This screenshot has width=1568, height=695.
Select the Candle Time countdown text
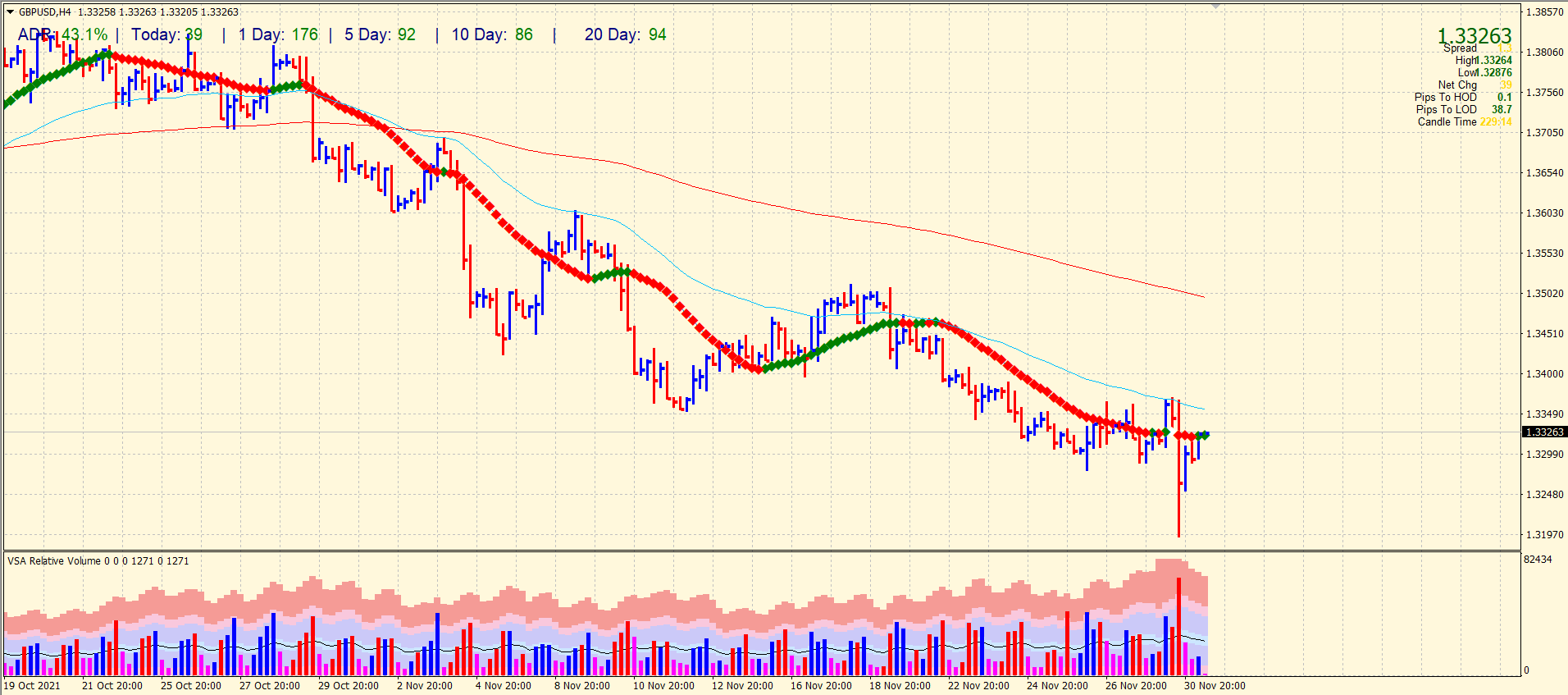(x=1465, y=121)
